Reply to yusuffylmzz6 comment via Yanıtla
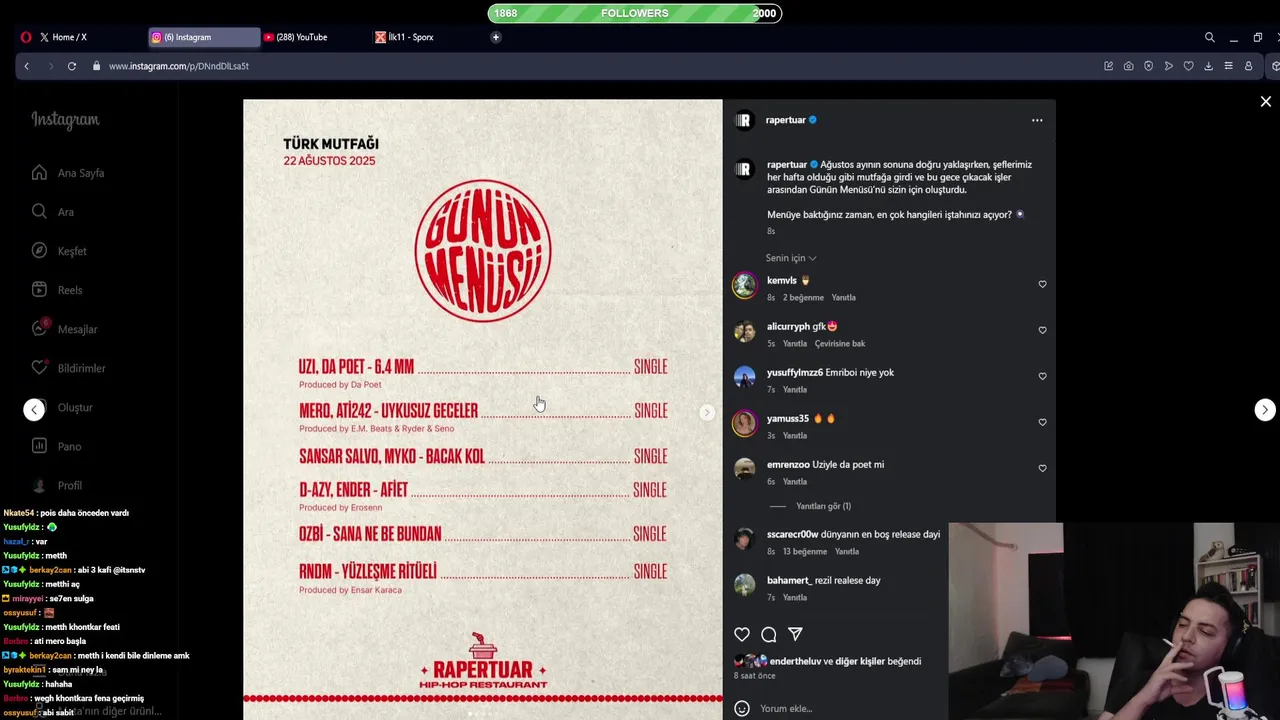Image resolution: width=1280 pixels, height=720 pixels. tap(795, 390)
